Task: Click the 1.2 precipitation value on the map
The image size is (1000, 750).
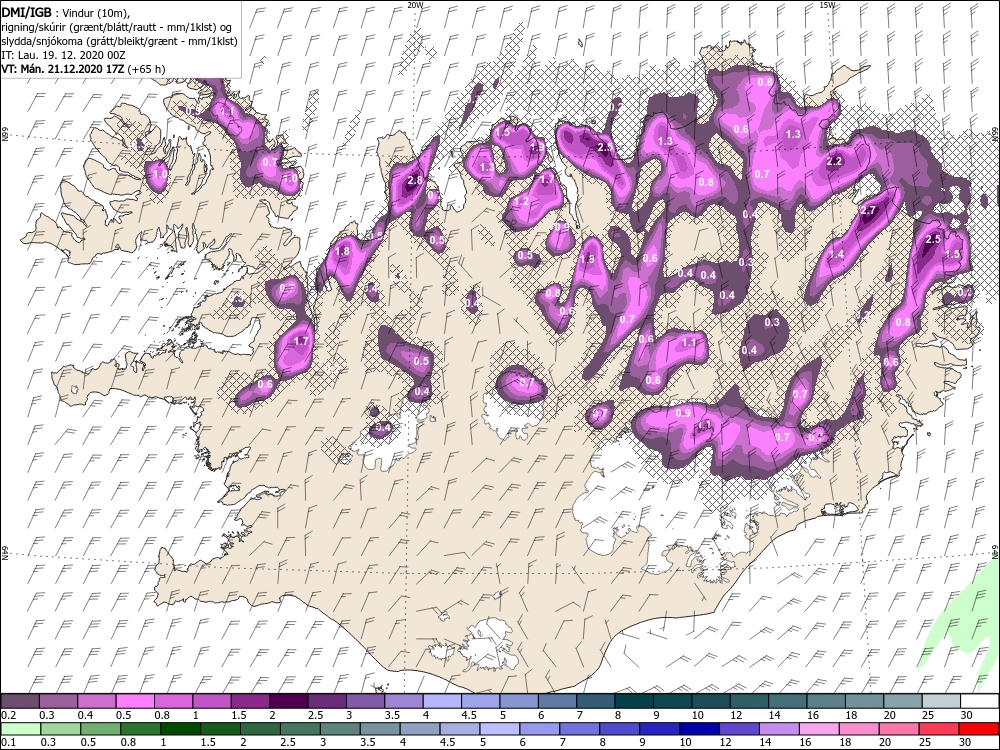Action: (x=520, y=202)
